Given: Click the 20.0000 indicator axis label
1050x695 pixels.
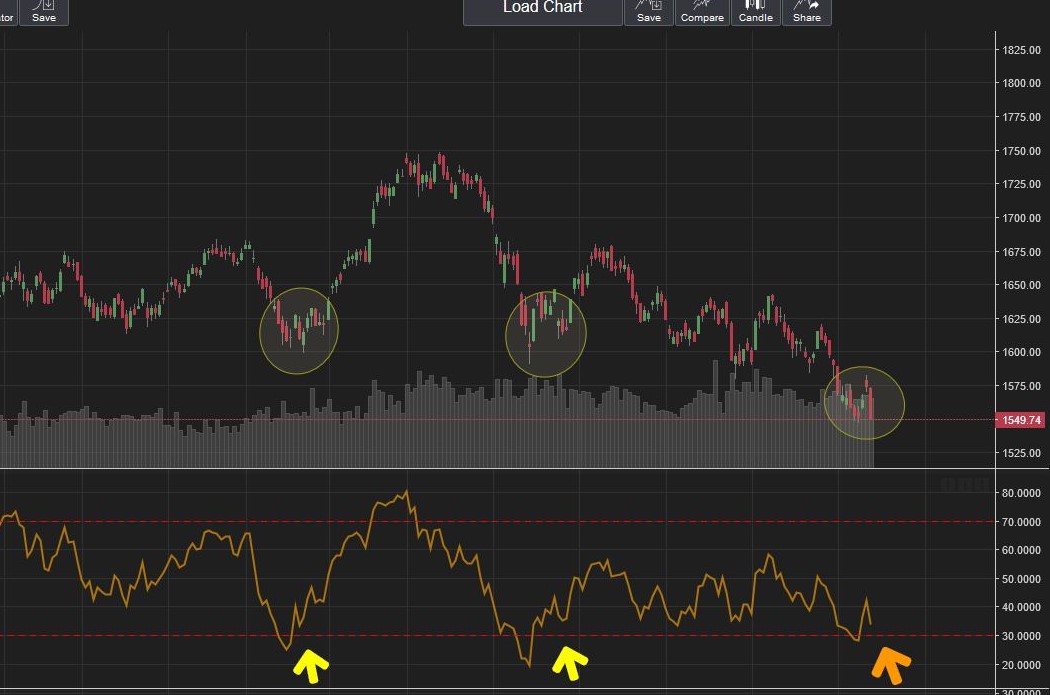Looking at the screenshot, I should 1021,665.
